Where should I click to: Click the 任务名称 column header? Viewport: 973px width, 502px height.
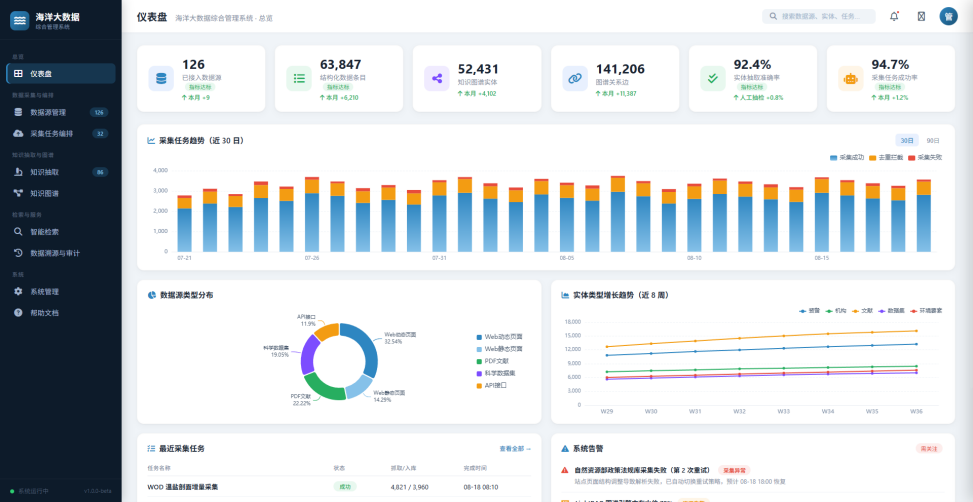pyautogui.click(x=159, y=467)
